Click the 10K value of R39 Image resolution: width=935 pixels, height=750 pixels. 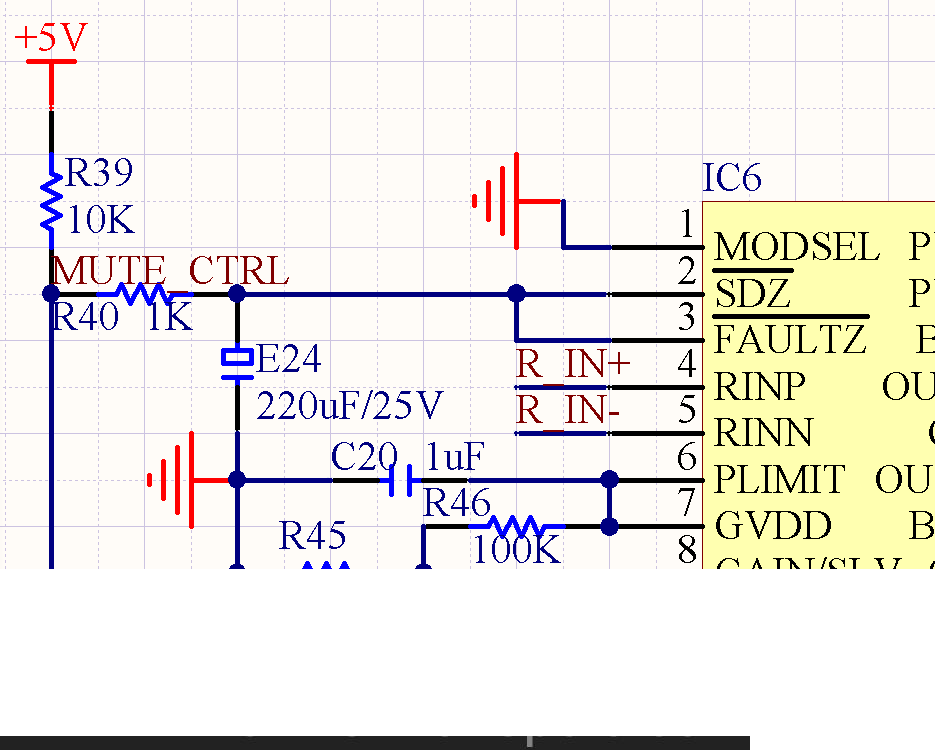[x=101, y=219]
